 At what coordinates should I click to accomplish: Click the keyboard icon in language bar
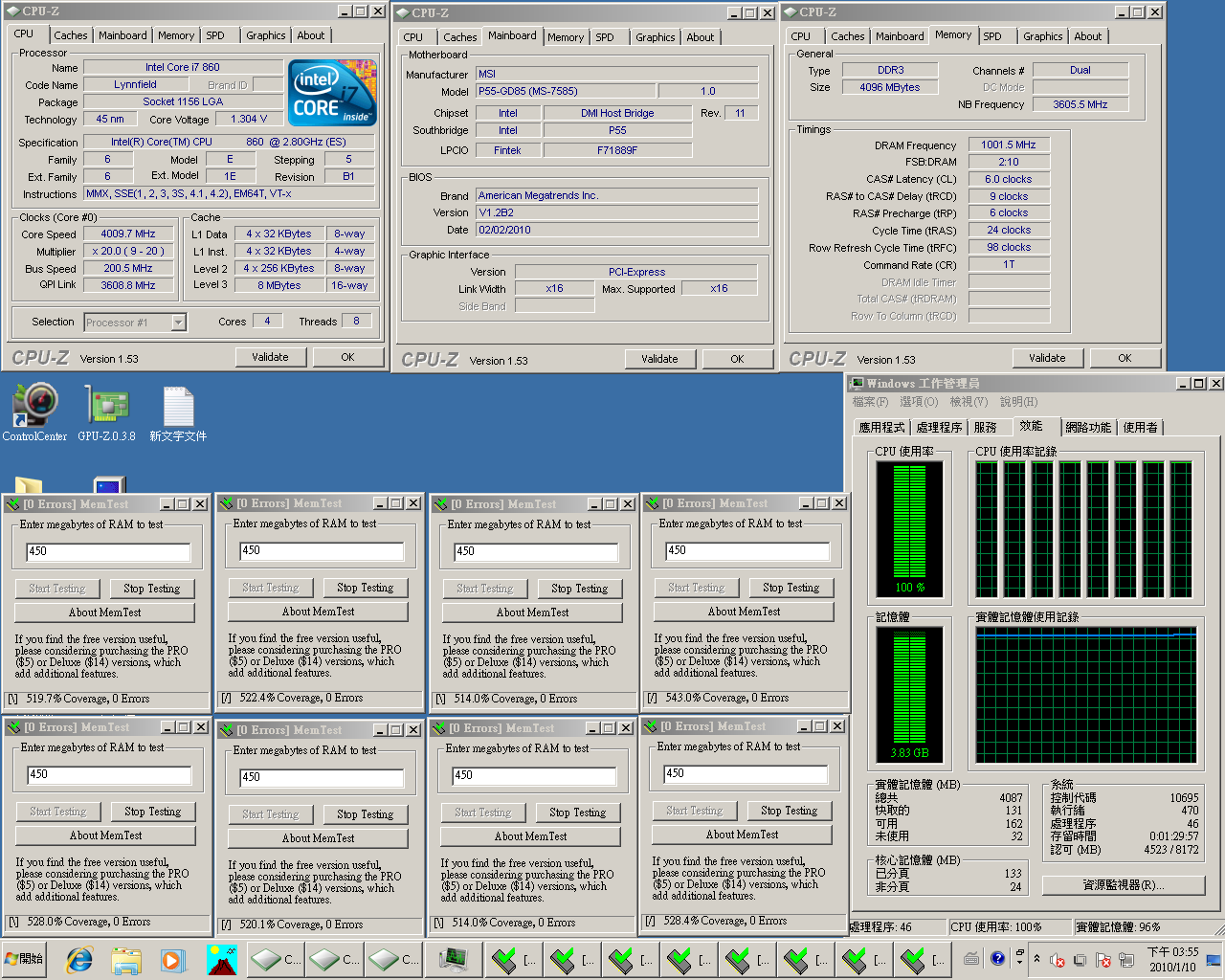[x=971, y=958]
